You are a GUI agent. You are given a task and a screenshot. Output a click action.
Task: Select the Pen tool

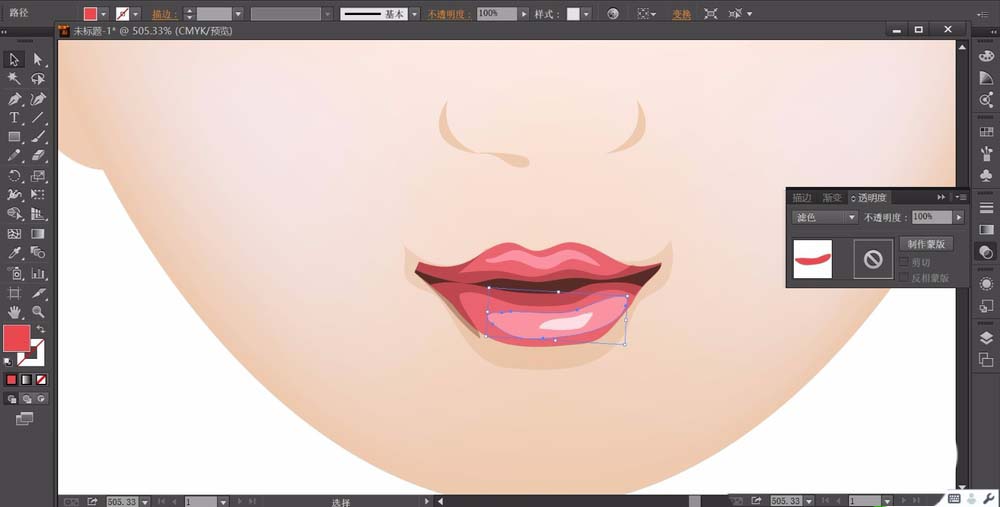click(14, 98)
